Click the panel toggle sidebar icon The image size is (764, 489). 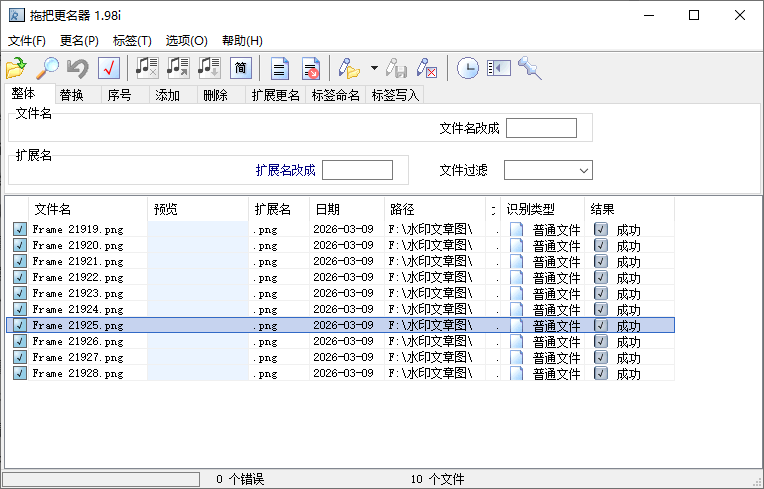coord(498,68)
